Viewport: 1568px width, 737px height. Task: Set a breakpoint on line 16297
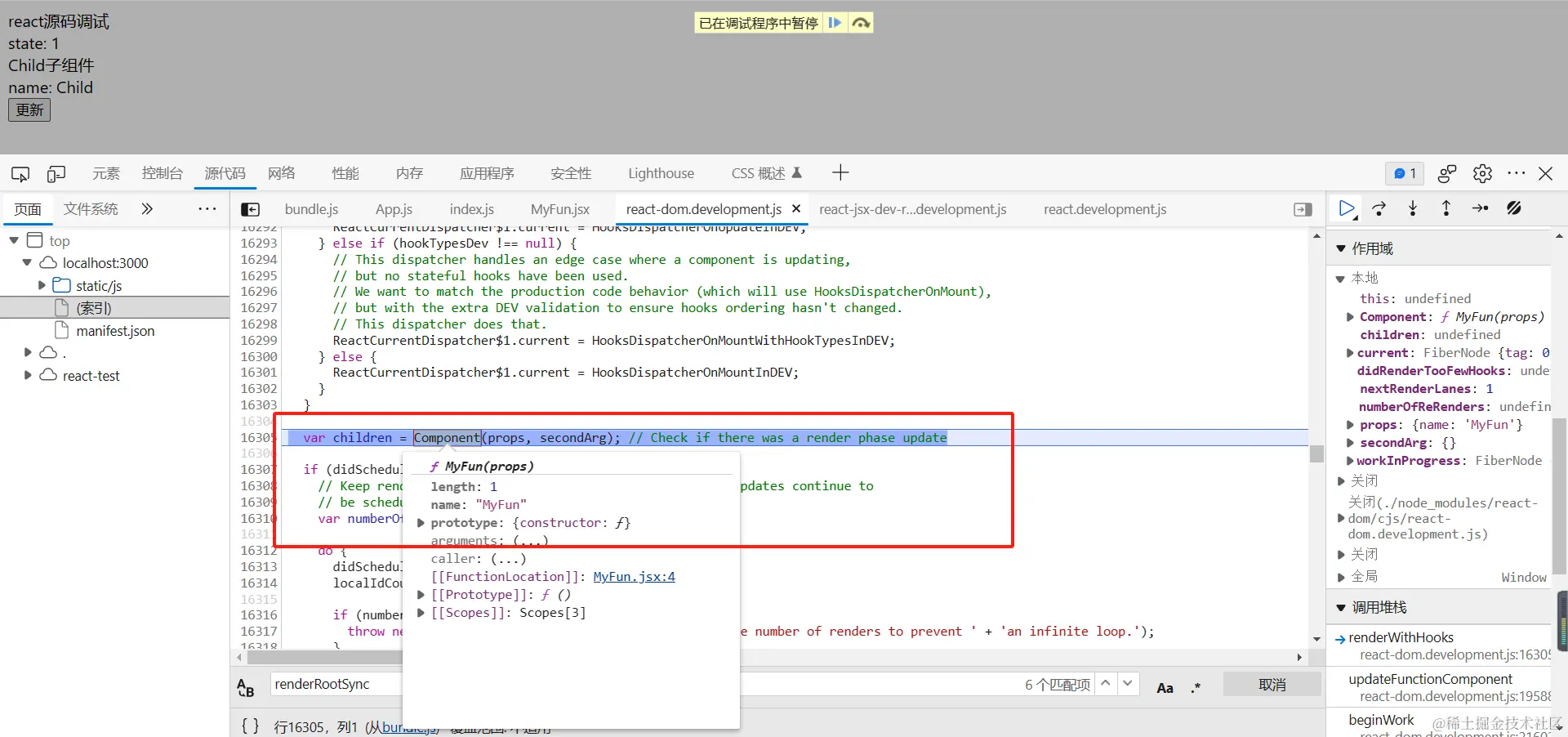coord(259,308)
